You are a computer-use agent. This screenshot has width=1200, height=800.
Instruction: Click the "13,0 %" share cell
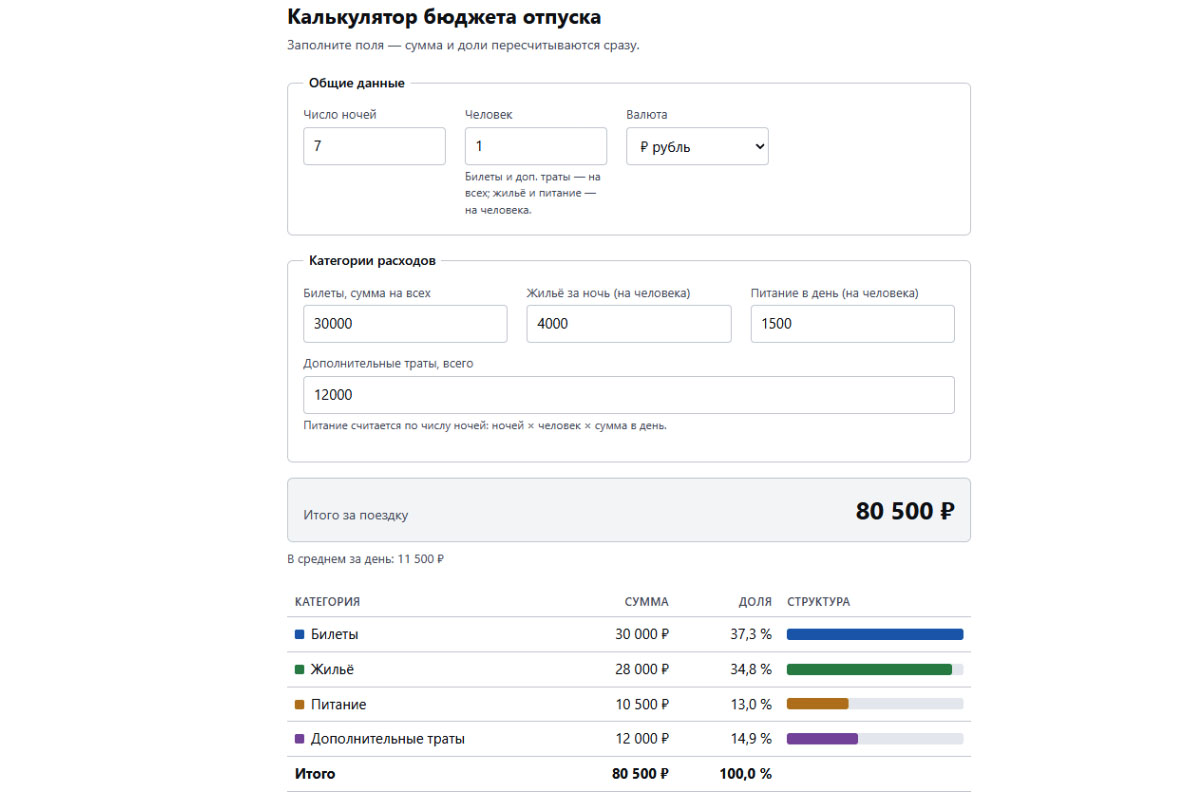tap(751, 704)
